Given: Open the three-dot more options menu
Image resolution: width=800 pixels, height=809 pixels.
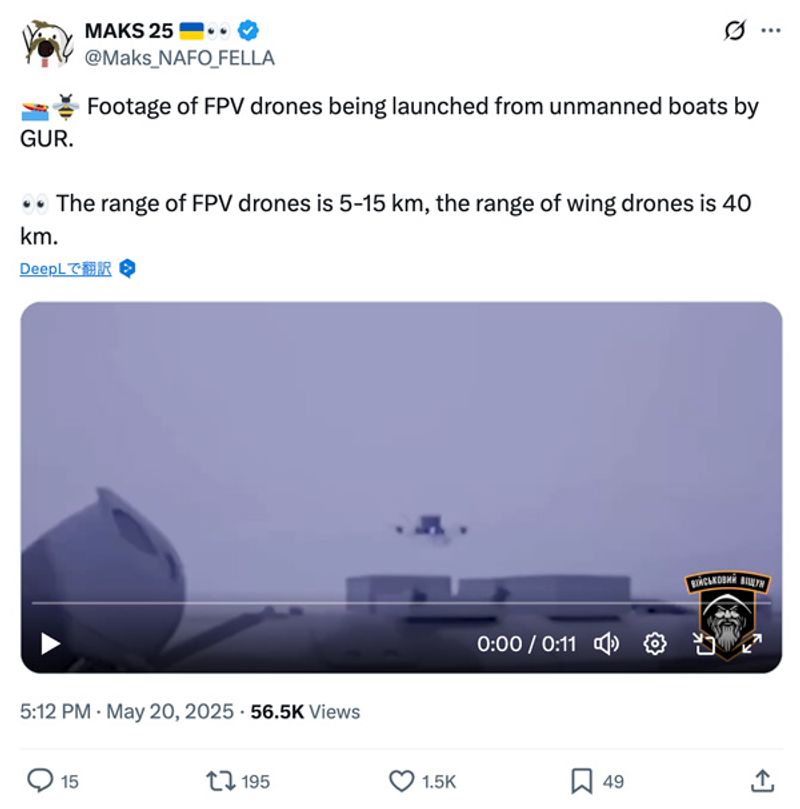Looking at the screenshot, I should [769, 31].
